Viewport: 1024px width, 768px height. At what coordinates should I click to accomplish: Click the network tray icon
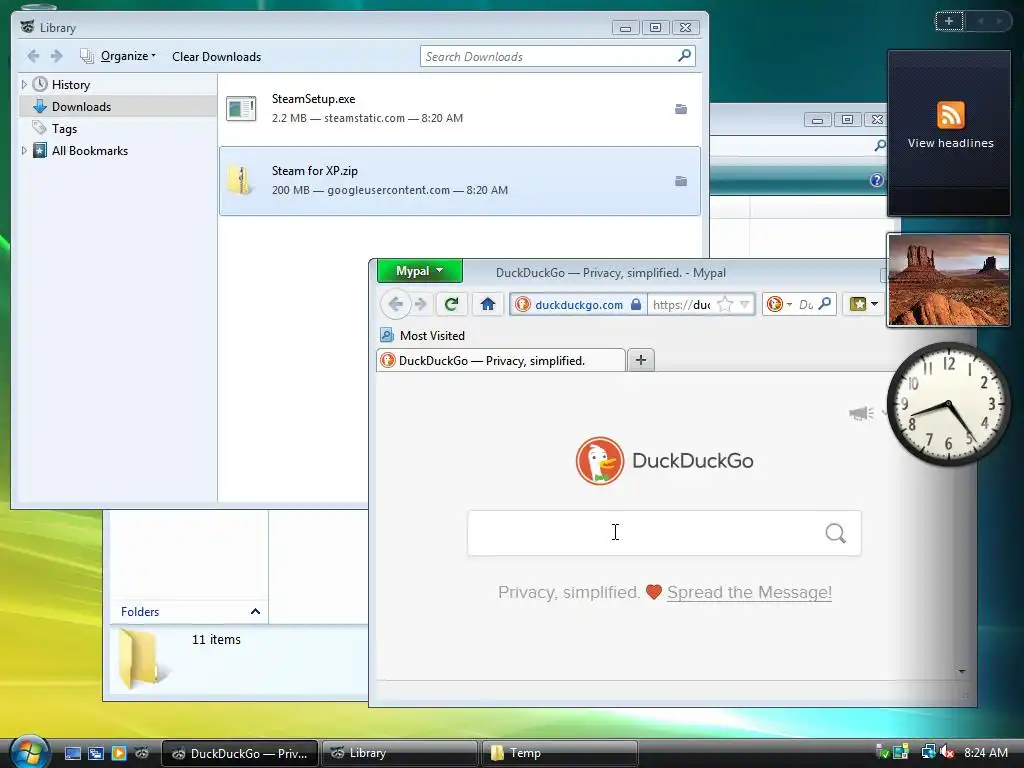928,752
